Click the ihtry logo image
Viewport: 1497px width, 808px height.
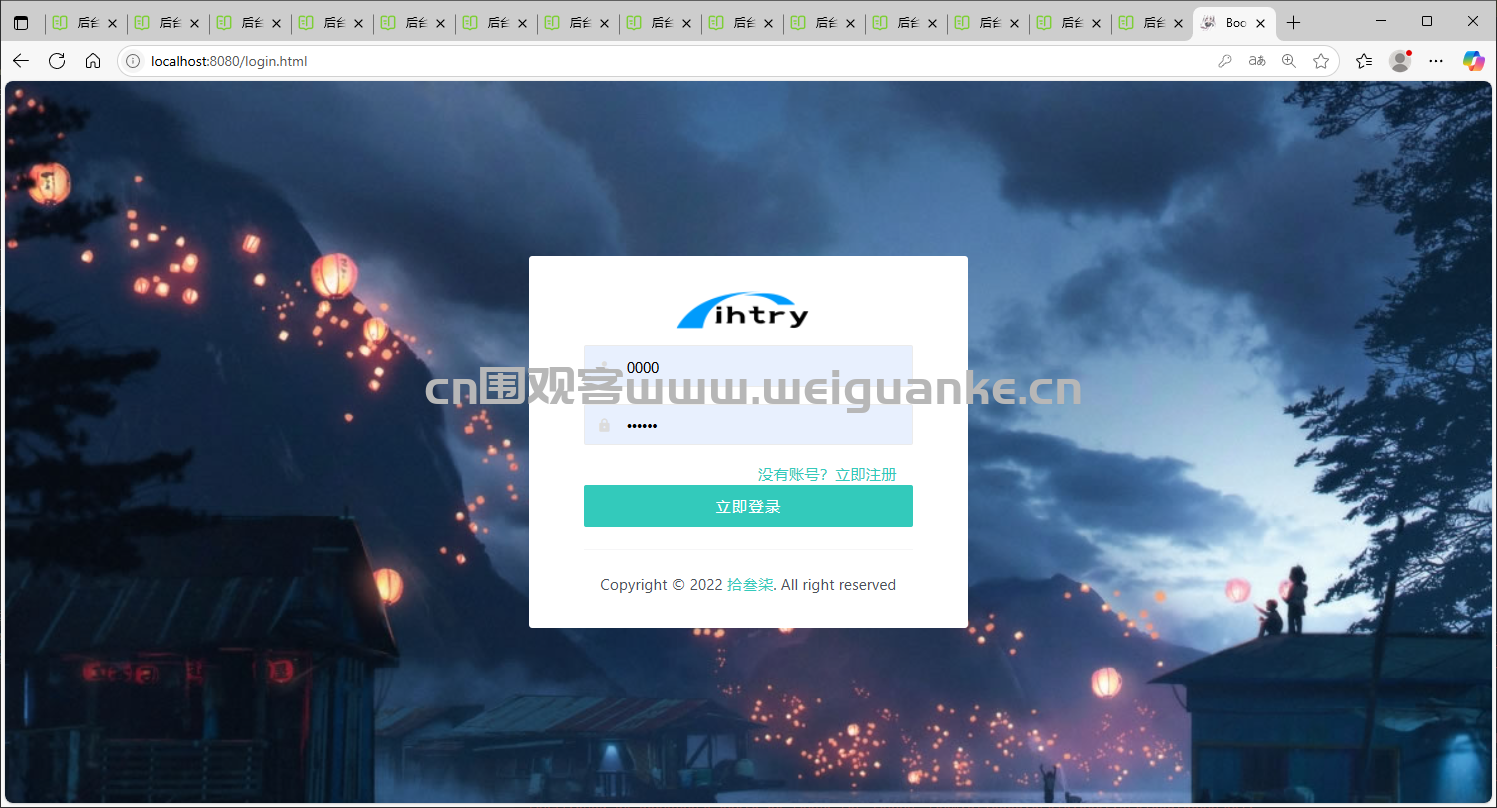[743, 311]
